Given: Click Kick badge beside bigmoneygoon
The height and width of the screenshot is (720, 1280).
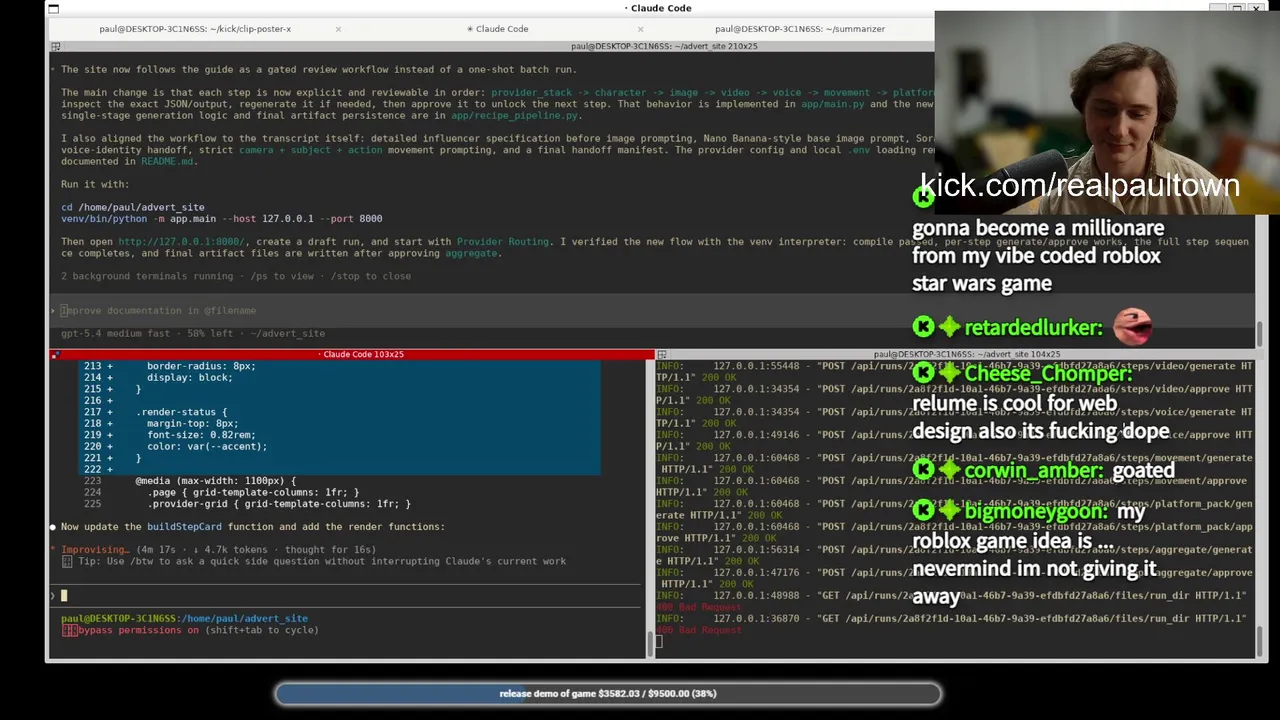Looking at the screenshot, I should (923, 512).
